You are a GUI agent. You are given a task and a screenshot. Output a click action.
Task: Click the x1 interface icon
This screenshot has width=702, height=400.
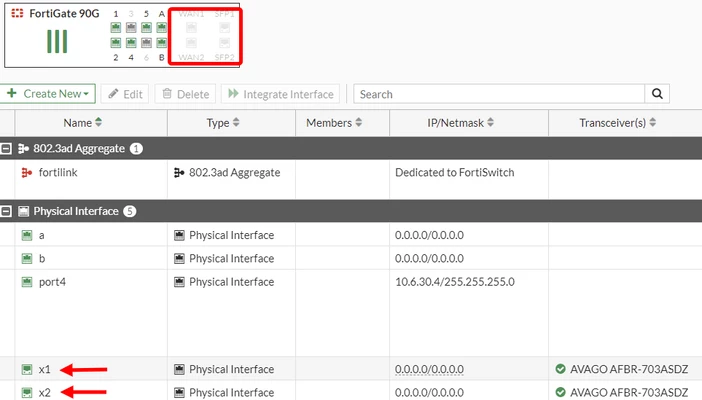coord(27,370)
